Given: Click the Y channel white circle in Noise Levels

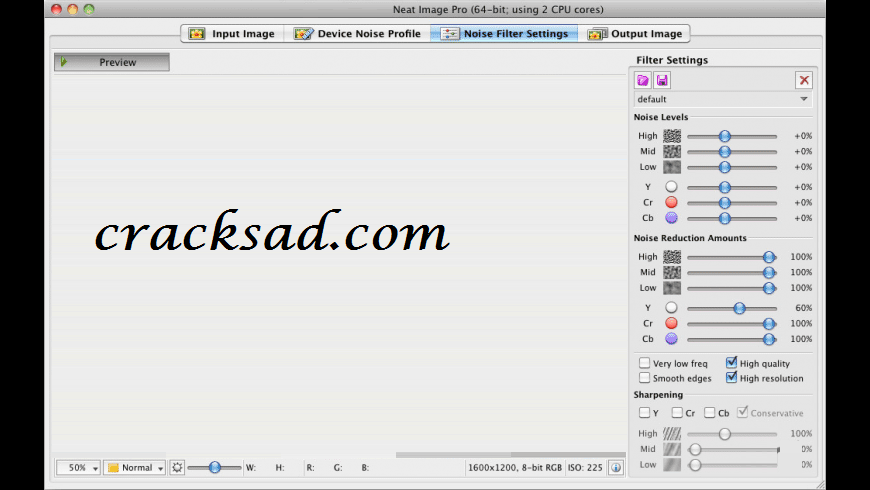Looking at the screenshot, I should pos(671,186).
